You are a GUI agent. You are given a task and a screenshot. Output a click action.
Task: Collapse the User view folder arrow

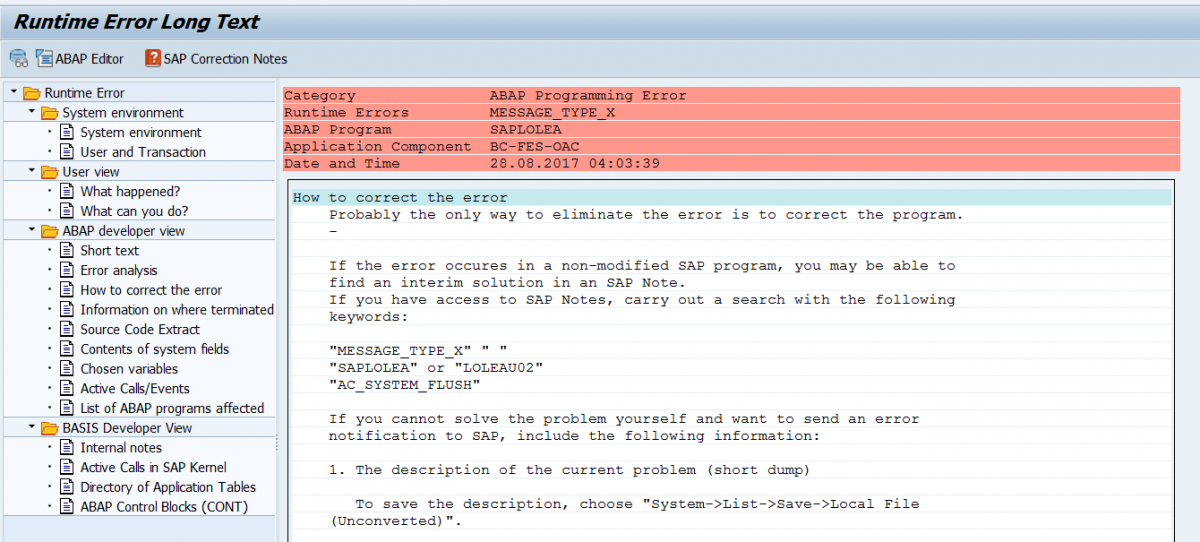pyautogui.click(x=31, y=171)
